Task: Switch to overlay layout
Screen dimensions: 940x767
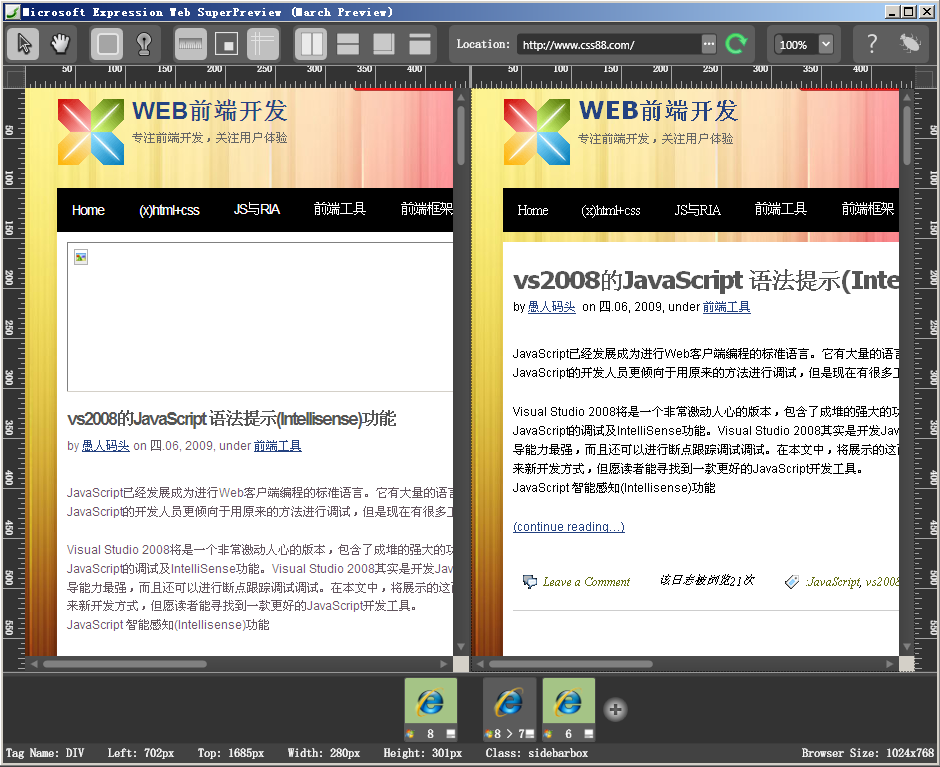Action: [384, 44]
